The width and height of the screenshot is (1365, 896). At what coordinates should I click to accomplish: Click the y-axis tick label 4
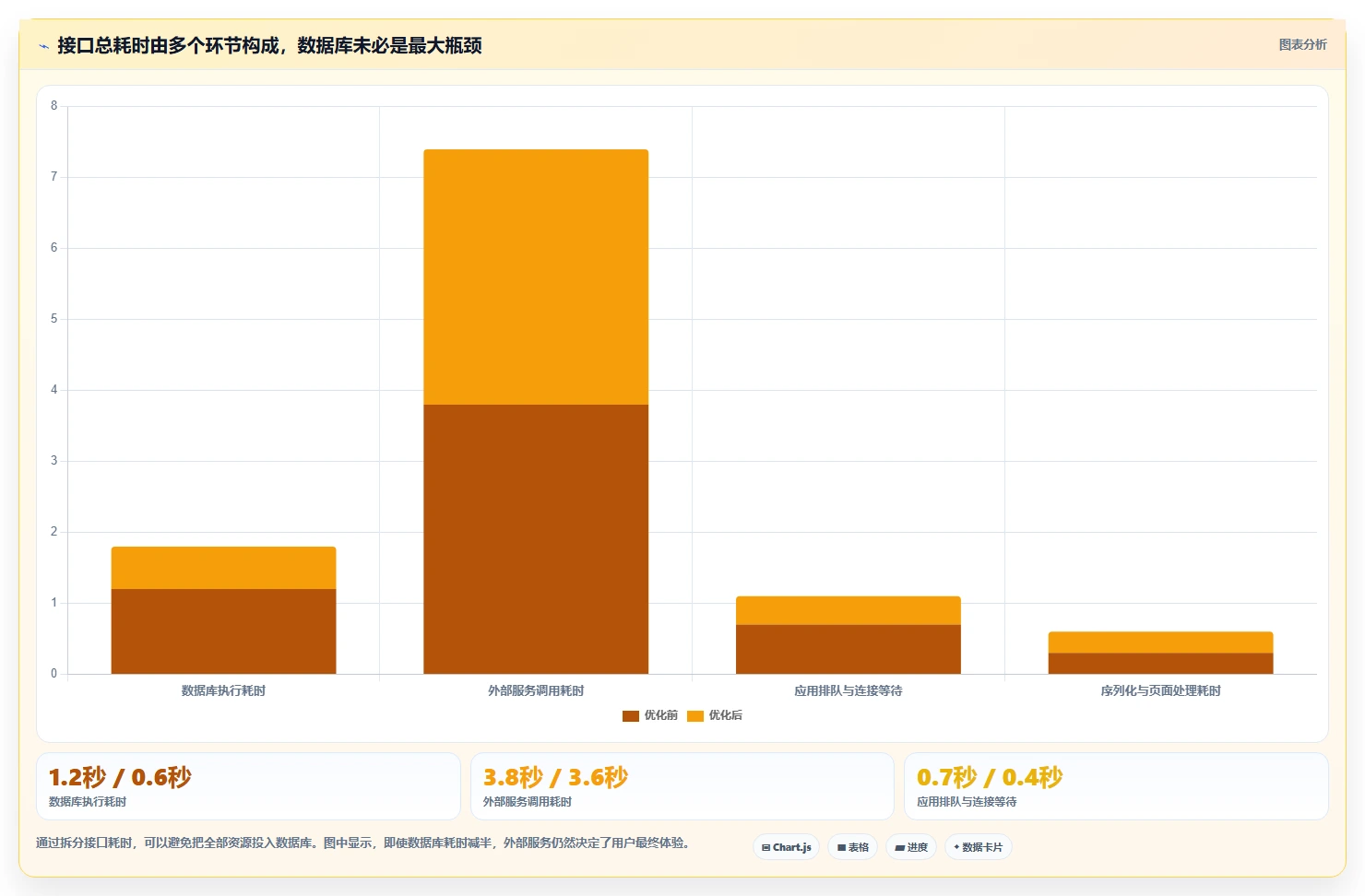53,390
